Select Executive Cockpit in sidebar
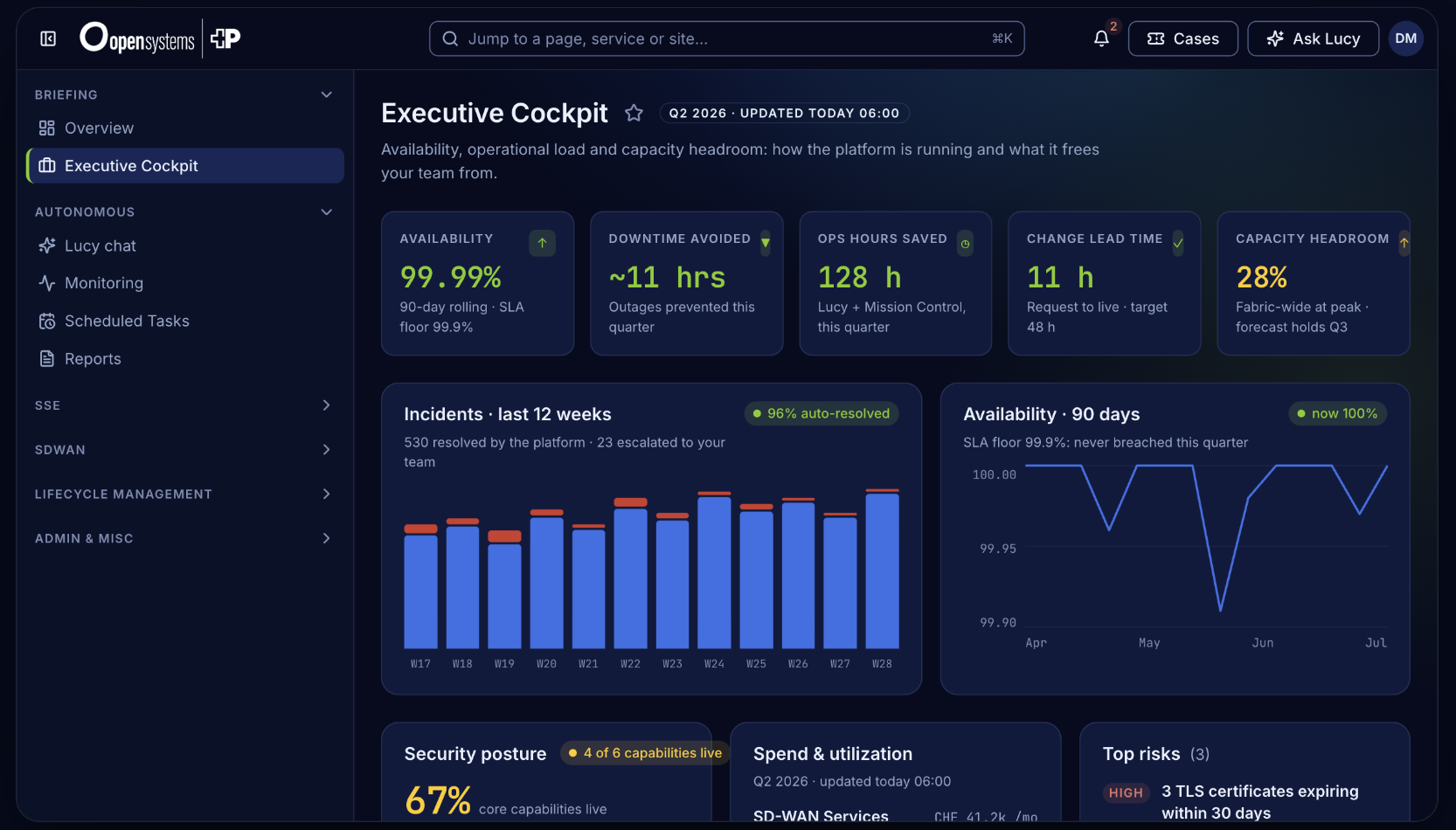1456x830 pixels. click(x=185, y=166)
